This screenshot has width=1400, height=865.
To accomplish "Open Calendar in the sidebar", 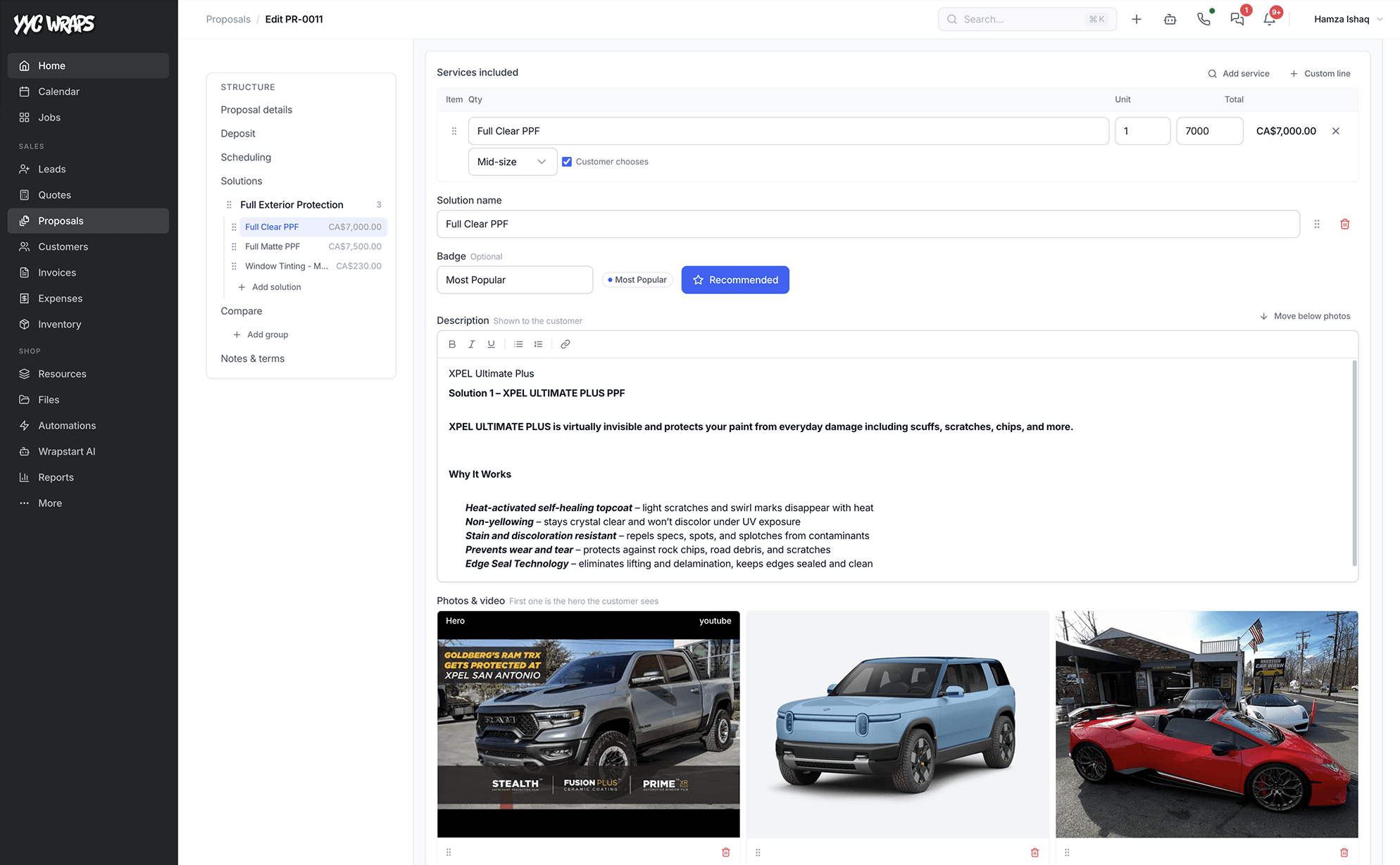I will coord(88,91).
